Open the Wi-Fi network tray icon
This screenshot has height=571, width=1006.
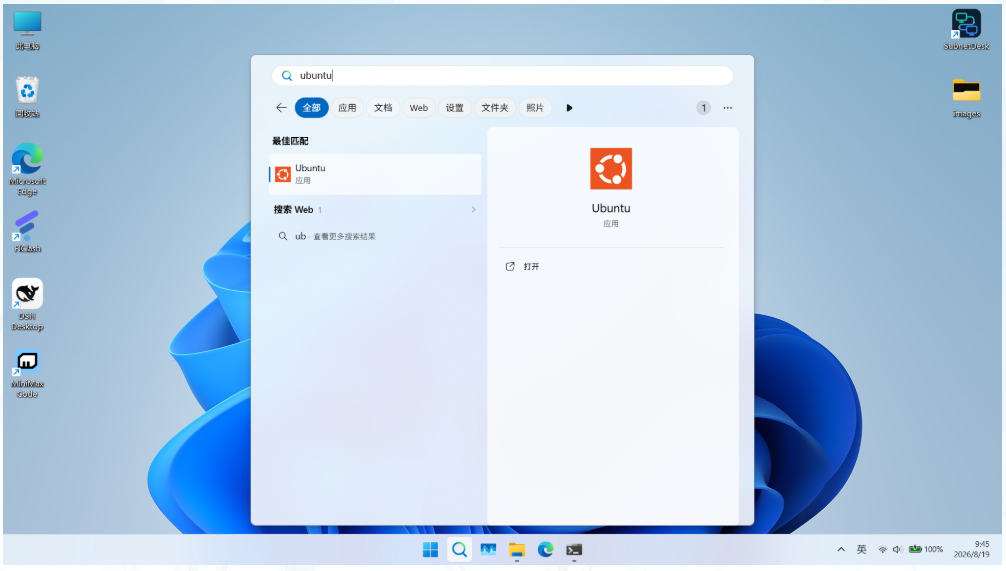(883, 550)
